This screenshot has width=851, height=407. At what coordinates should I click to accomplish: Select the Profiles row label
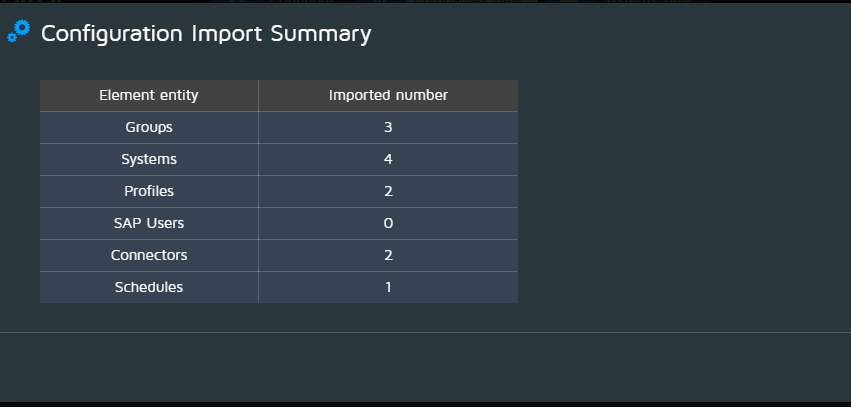click(x=149, y=192)
